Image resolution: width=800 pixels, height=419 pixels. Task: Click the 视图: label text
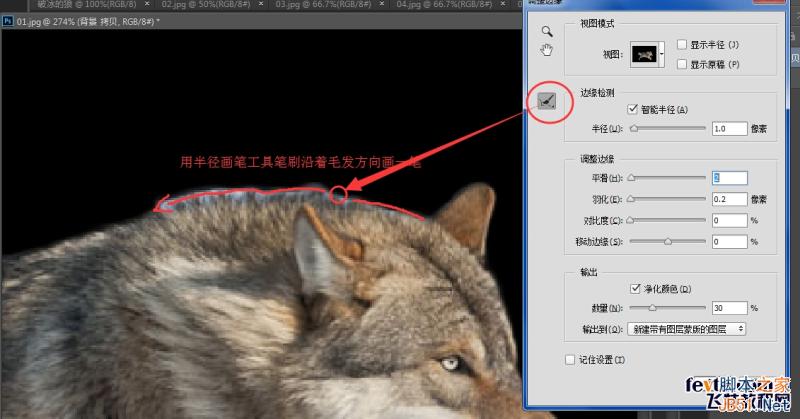(613, 54)
